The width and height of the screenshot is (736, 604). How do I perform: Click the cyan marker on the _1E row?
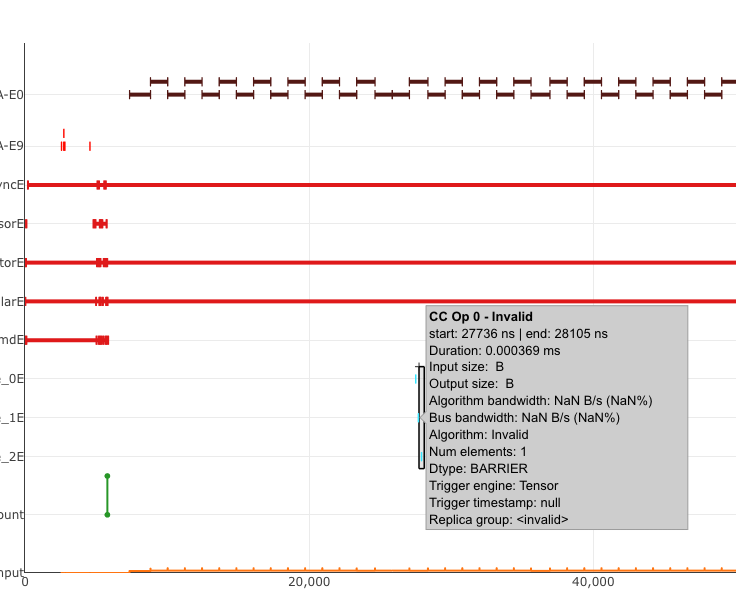(420, 417)
